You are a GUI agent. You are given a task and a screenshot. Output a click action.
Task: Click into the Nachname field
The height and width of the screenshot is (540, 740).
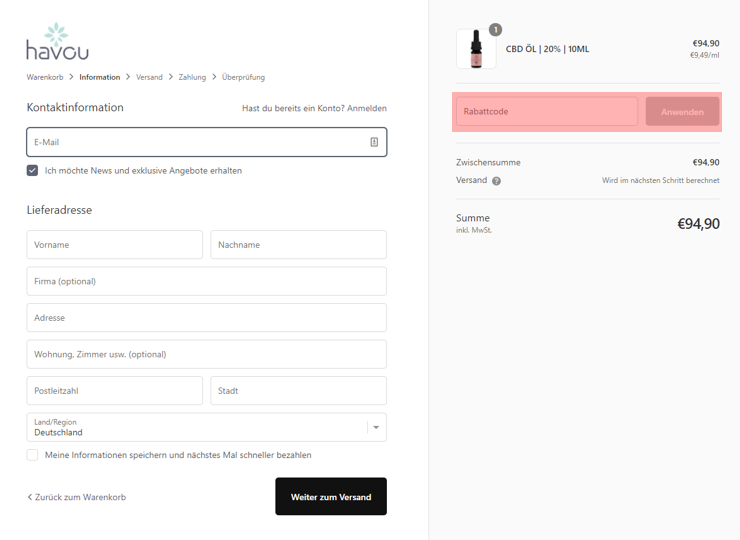[x=298, y=245]
